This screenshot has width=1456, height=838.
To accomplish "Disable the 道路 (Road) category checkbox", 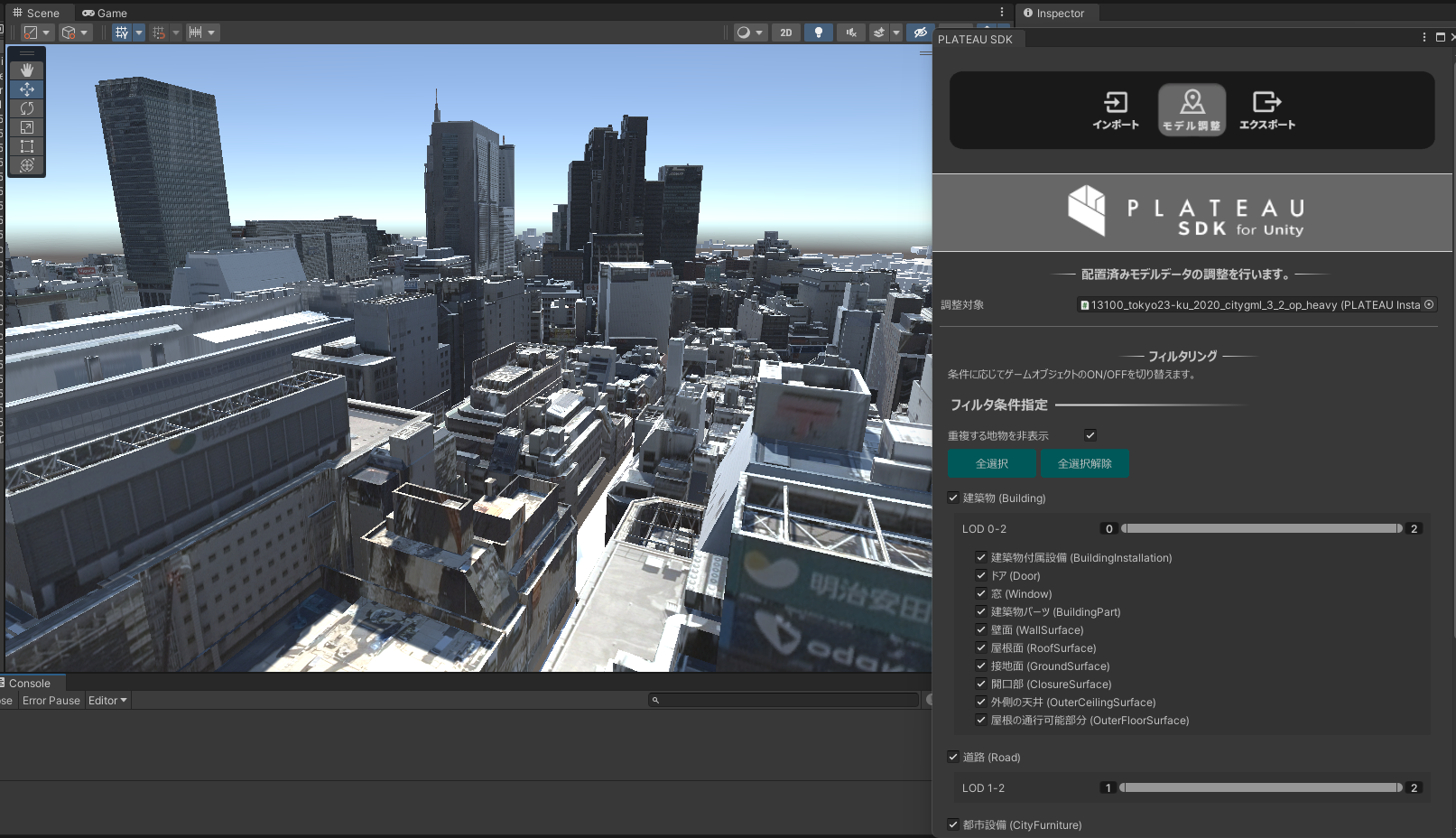I will (x=953, y=757).
